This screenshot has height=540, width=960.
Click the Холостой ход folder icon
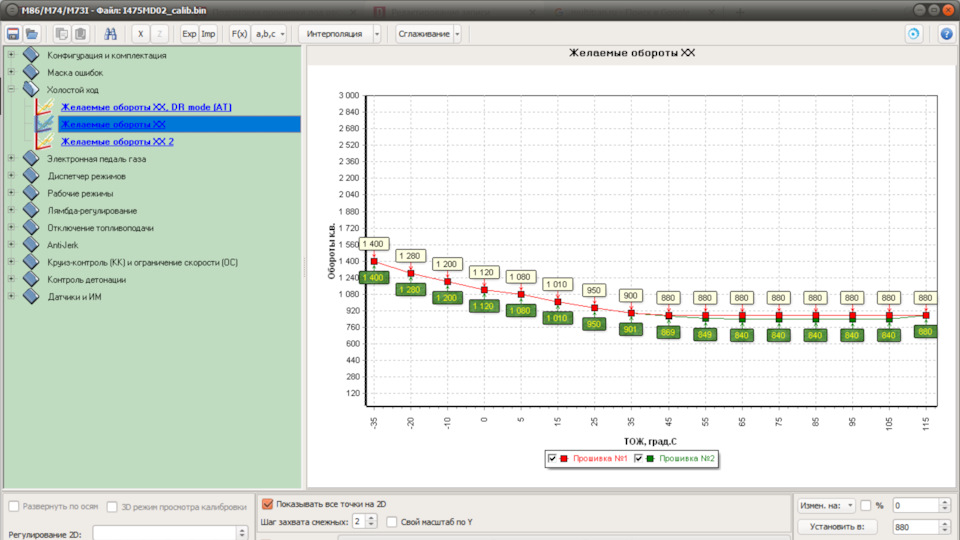(31, 89)
